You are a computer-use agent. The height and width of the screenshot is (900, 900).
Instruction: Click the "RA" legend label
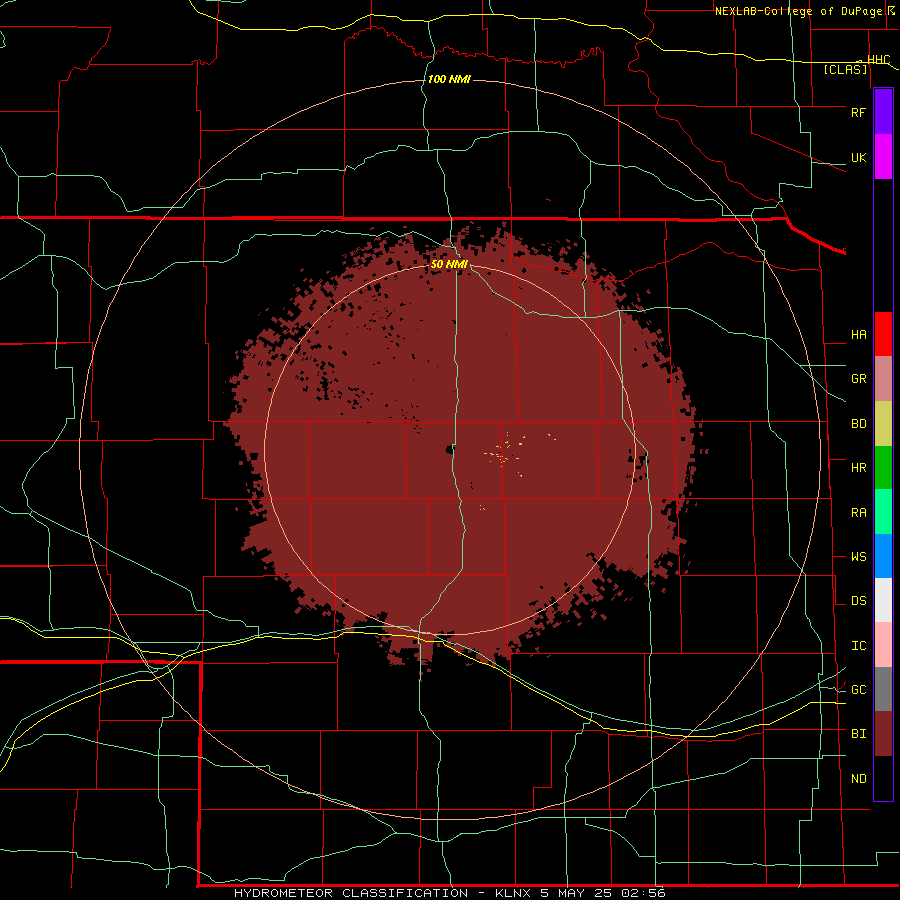click(x=858, y=513)
